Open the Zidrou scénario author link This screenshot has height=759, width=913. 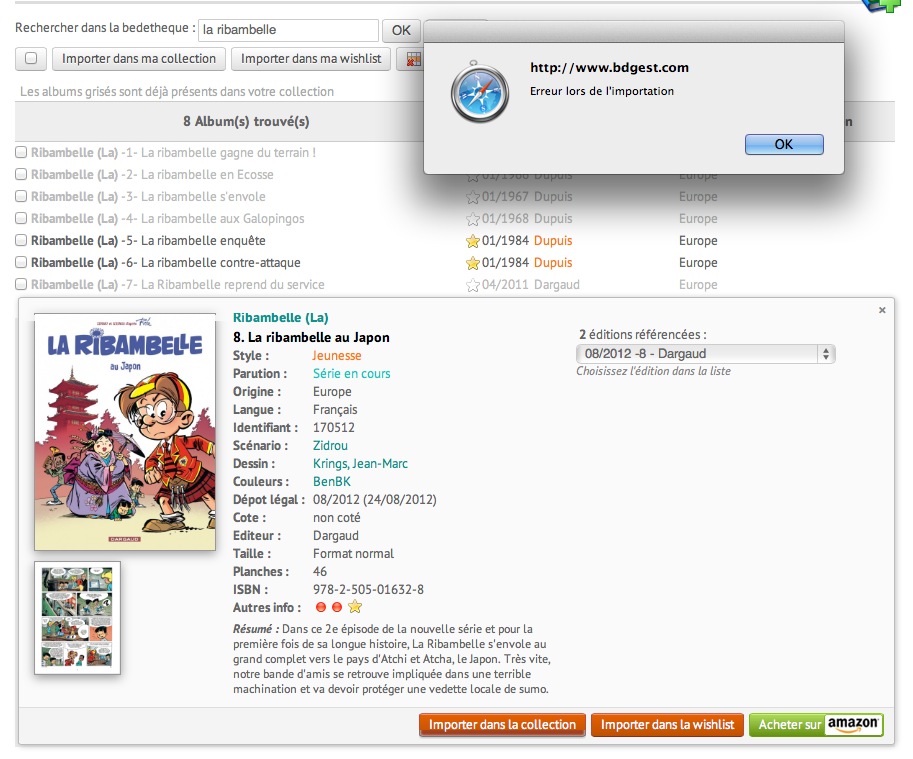pyautogui.click(x=329, y=445)
